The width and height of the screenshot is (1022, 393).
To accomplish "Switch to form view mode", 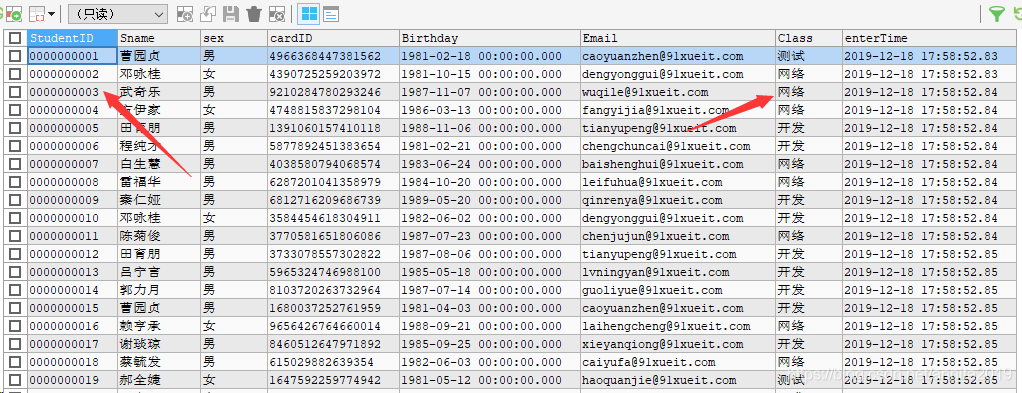I will coord(330,14).
